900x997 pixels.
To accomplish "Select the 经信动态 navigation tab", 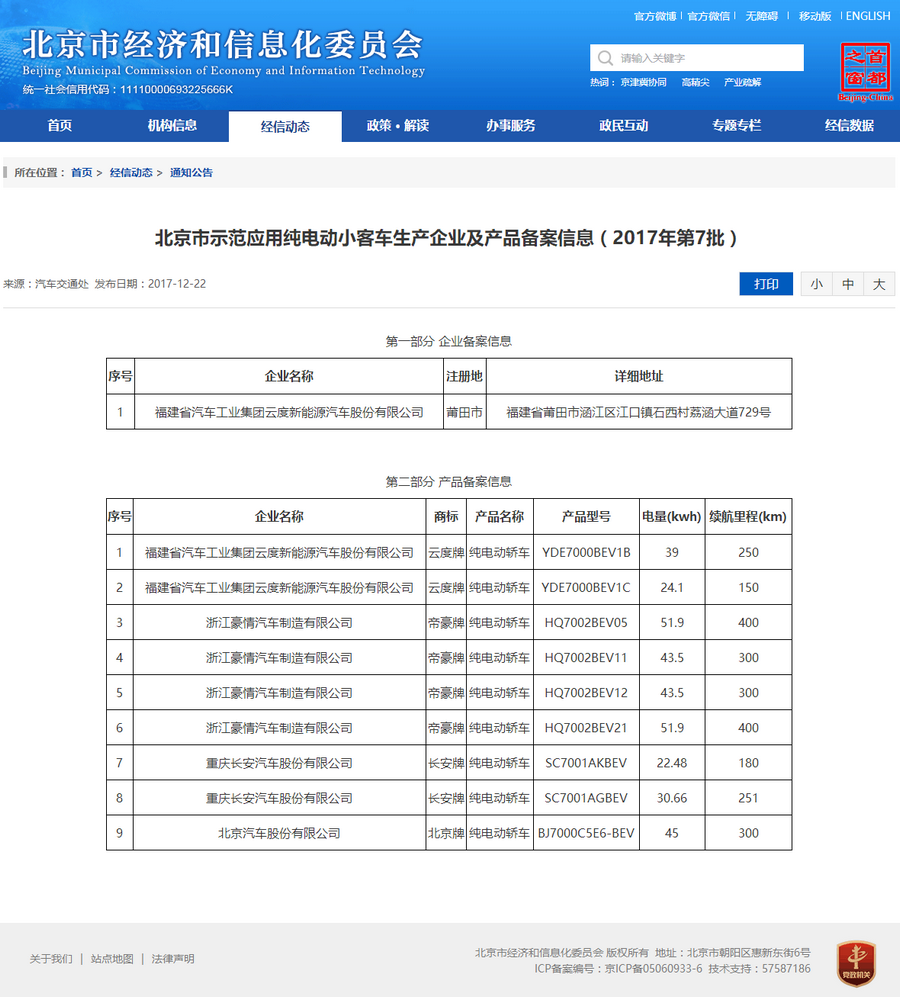I will (285, 127).
